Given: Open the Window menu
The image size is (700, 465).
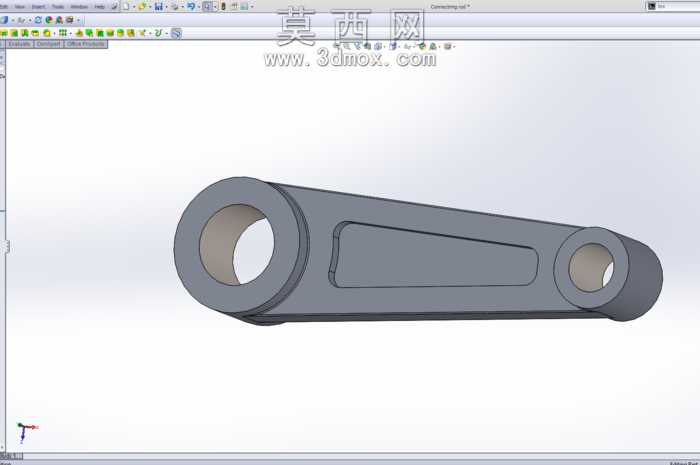Looking at the screenshot, I should [79, 7].
